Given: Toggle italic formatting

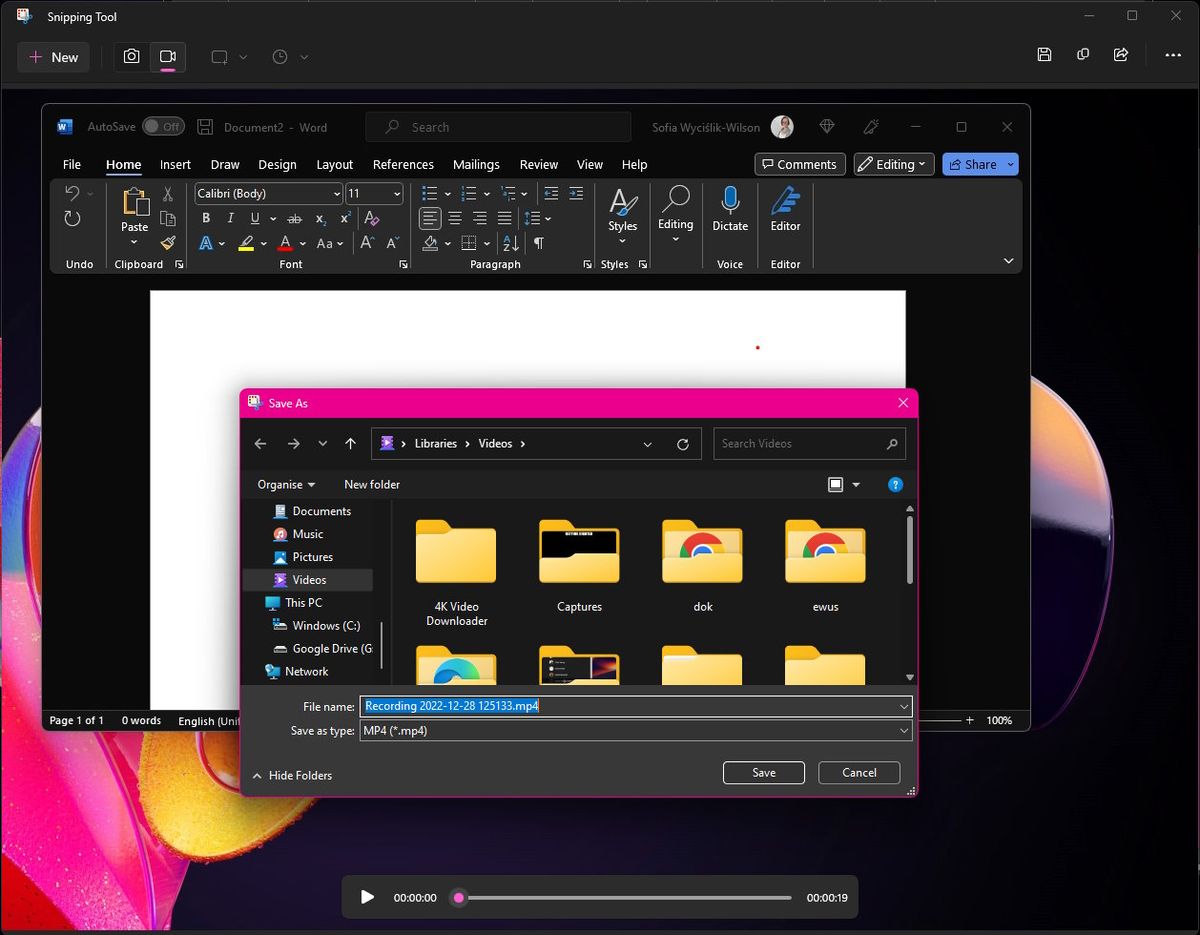Looking at the screenshot, I should (231, 218).
